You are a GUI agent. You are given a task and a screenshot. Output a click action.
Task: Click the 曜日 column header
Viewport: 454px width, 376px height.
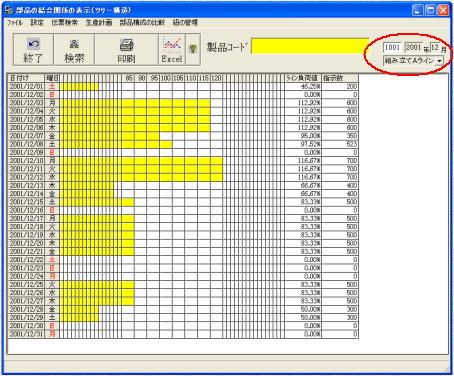pos(52,78)
